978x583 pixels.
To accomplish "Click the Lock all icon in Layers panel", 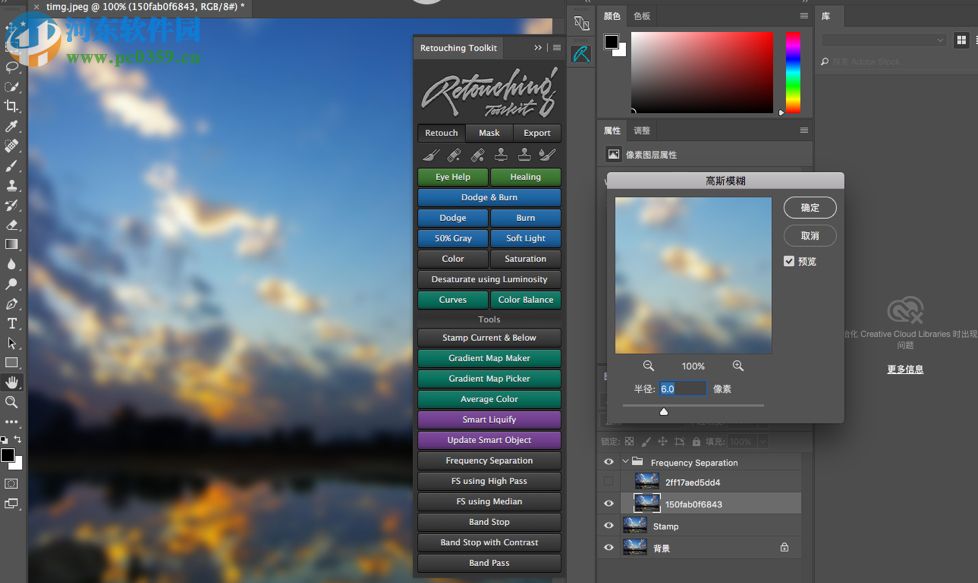I will [695, 440].
